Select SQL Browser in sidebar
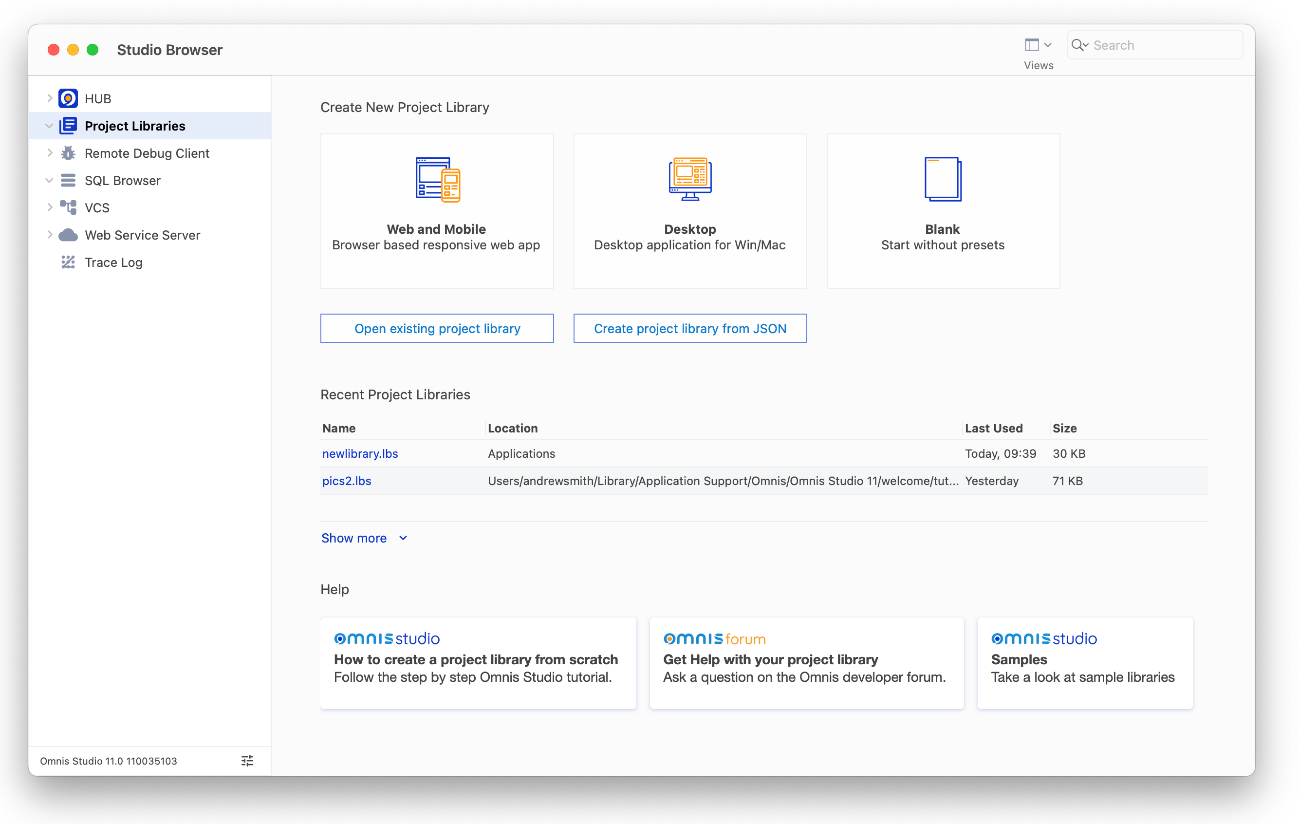1299x824 pixels. pos(123,181)
